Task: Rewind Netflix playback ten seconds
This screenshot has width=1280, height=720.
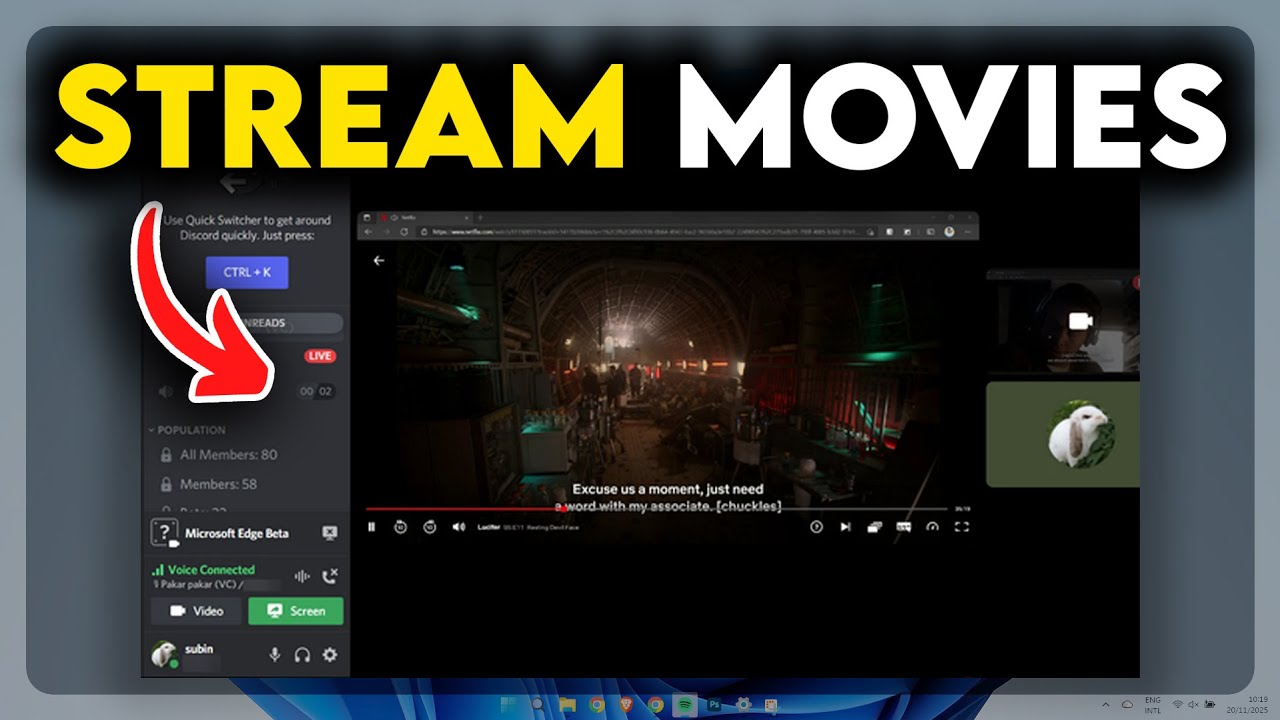Action: pyautogui.click(x=400, y=527)
